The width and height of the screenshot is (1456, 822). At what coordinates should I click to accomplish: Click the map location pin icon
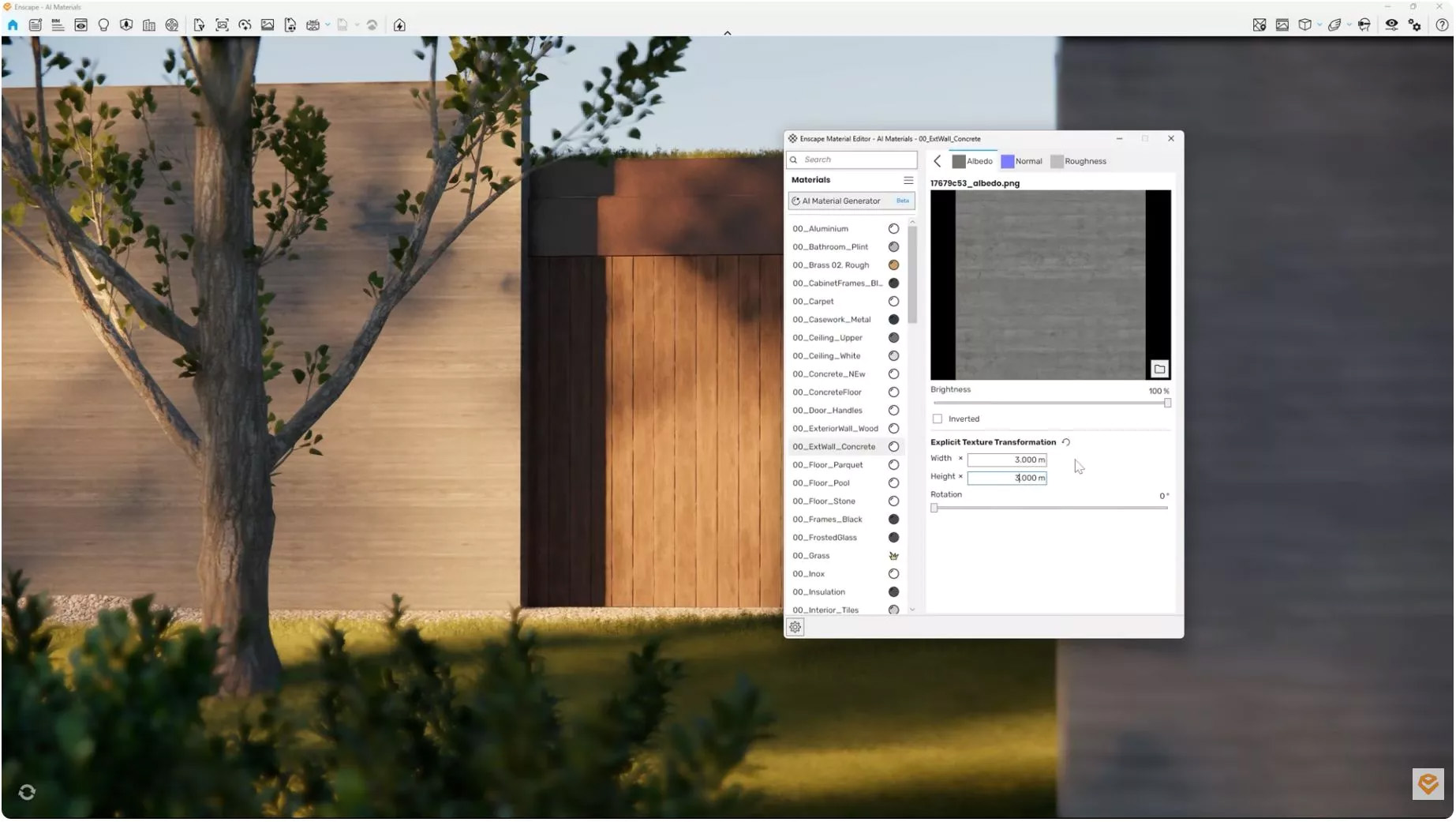coord(1259,25)
